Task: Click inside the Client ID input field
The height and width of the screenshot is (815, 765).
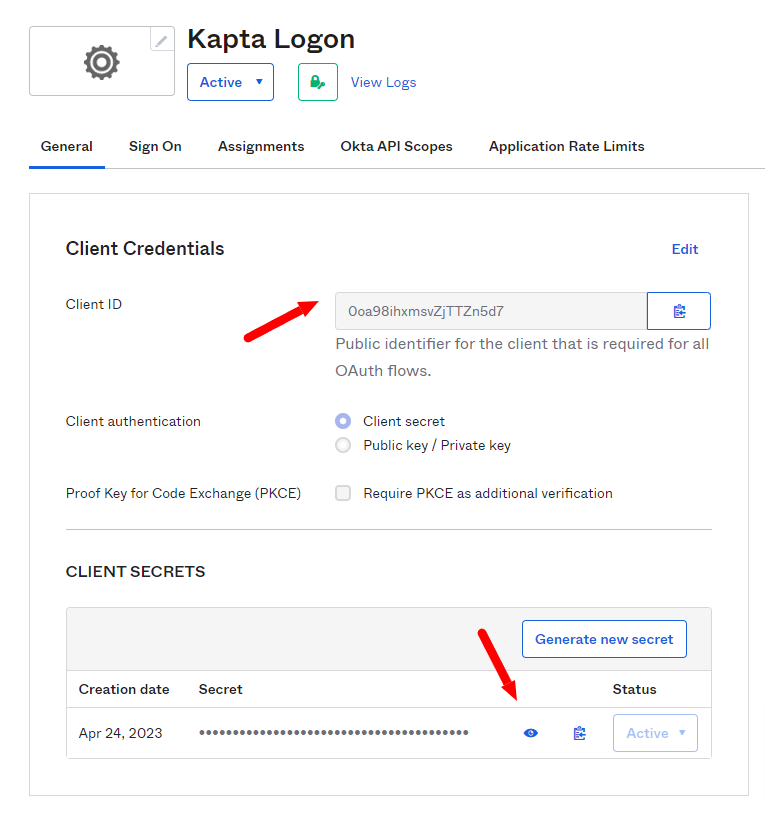Action: click(490, 310)
